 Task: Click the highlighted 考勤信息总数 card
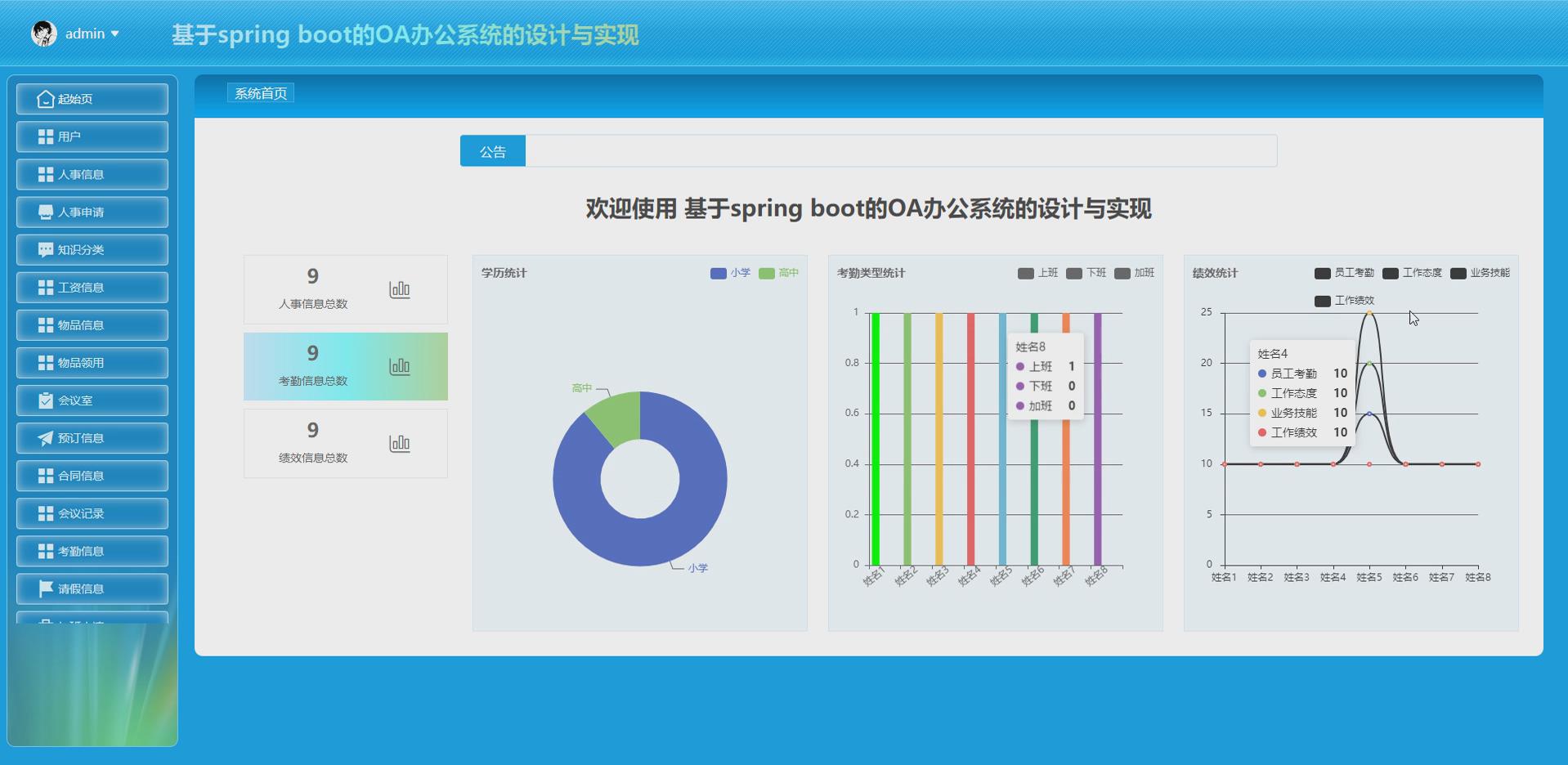pos(345,366)
